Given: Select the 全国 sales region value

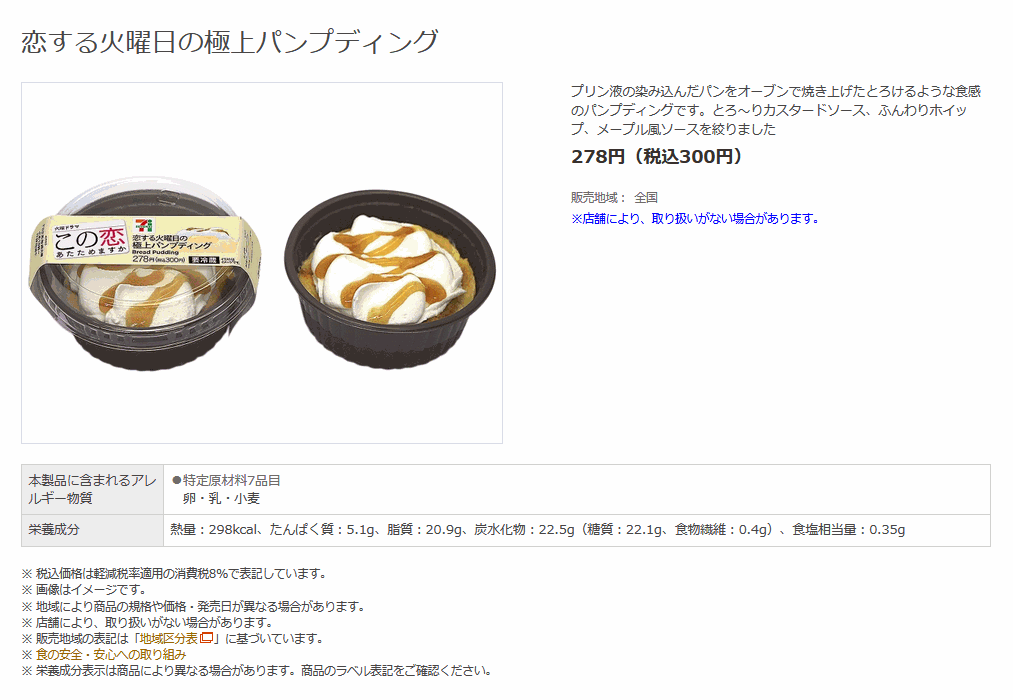Looking at the screenshot, I should [x=645, y=198].
